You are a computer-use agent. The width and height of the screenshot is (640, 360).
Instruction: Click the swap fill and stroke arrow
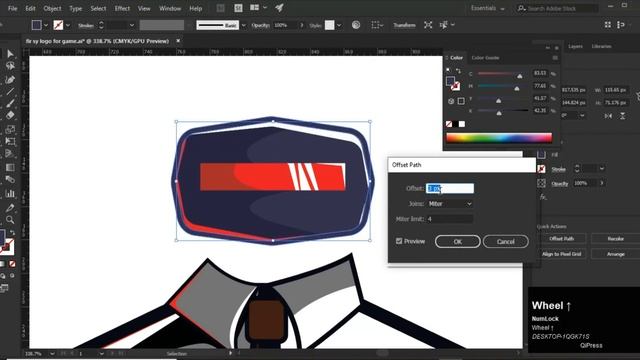[x=12, y=232]
